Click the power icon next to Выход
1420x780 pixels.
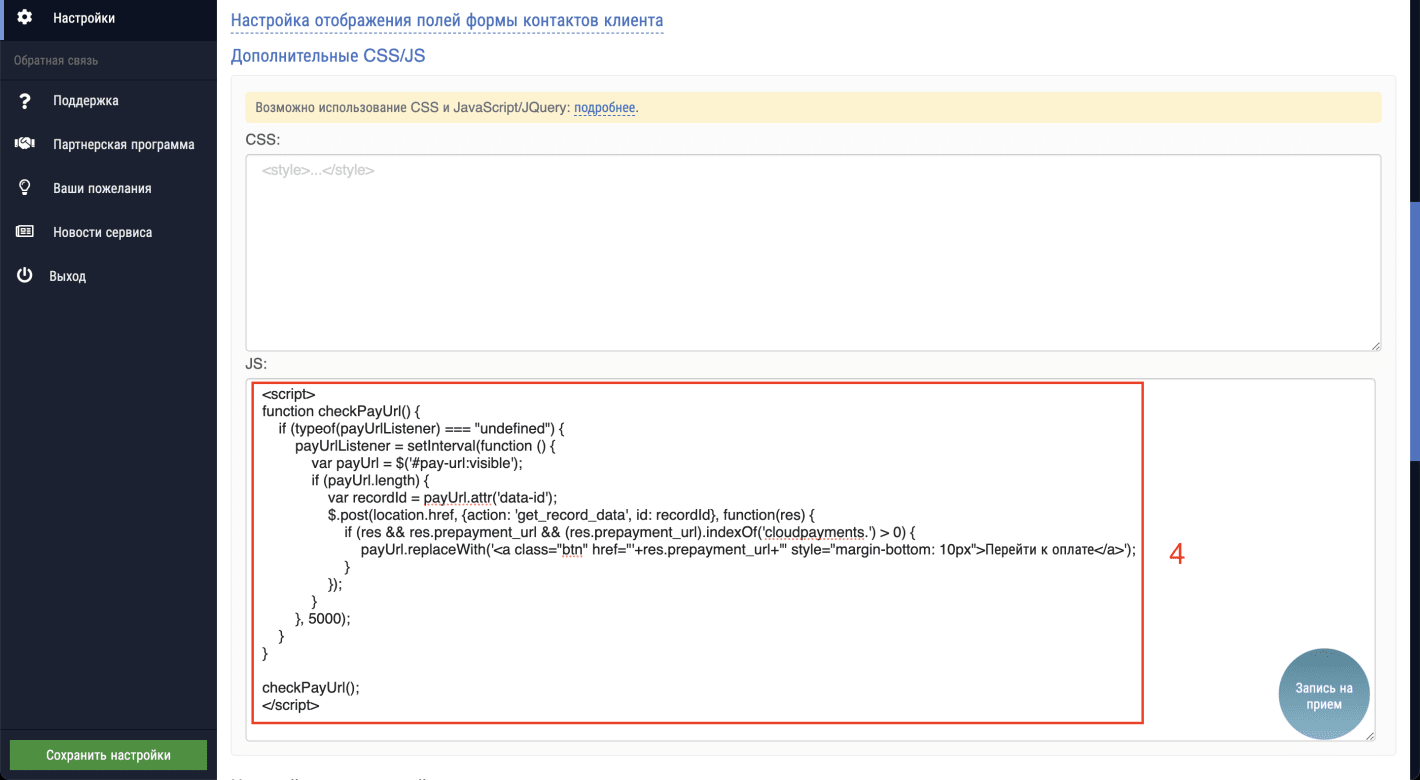coord(24,275)
